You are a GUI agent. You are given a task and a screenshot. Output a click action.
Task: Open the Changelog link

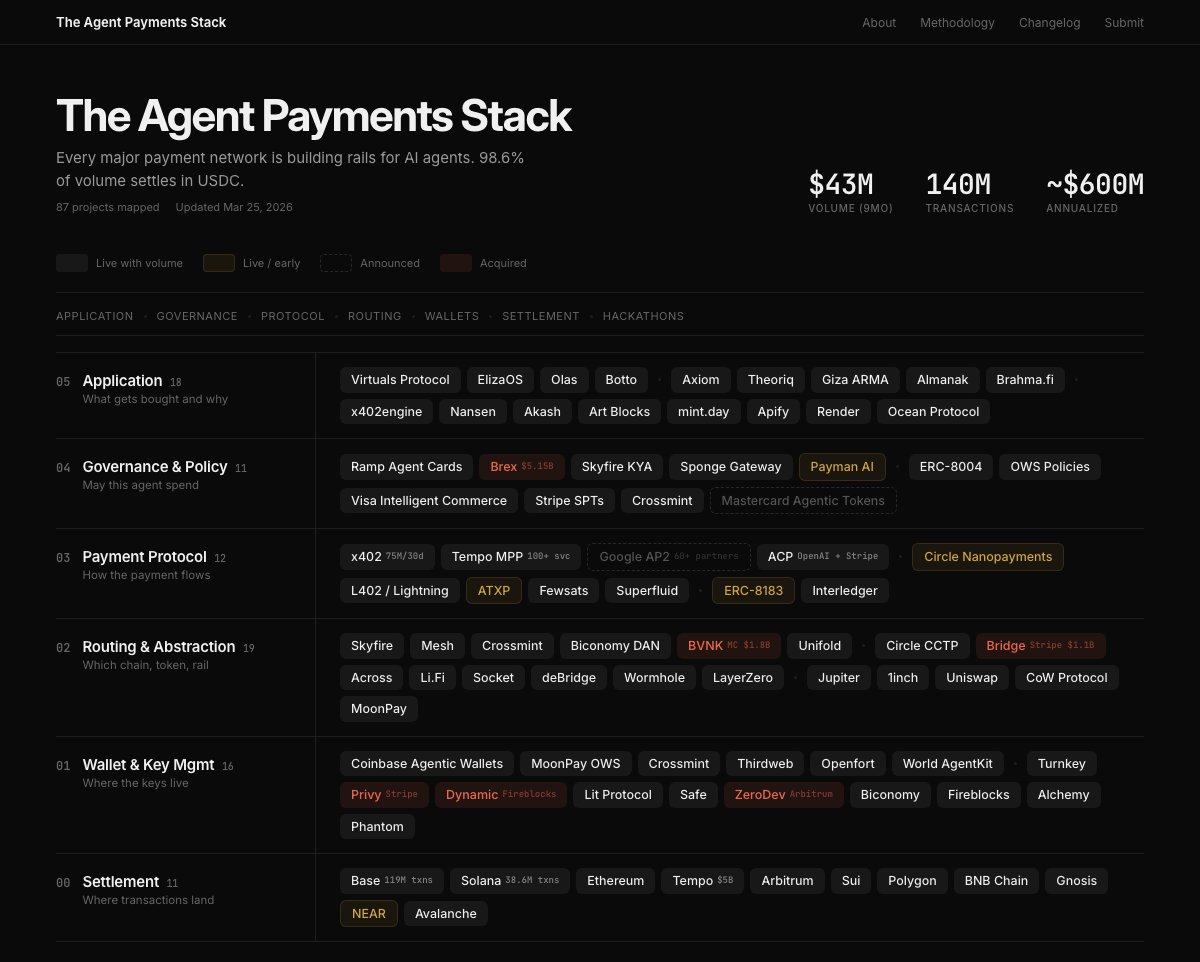point(1049,22)
